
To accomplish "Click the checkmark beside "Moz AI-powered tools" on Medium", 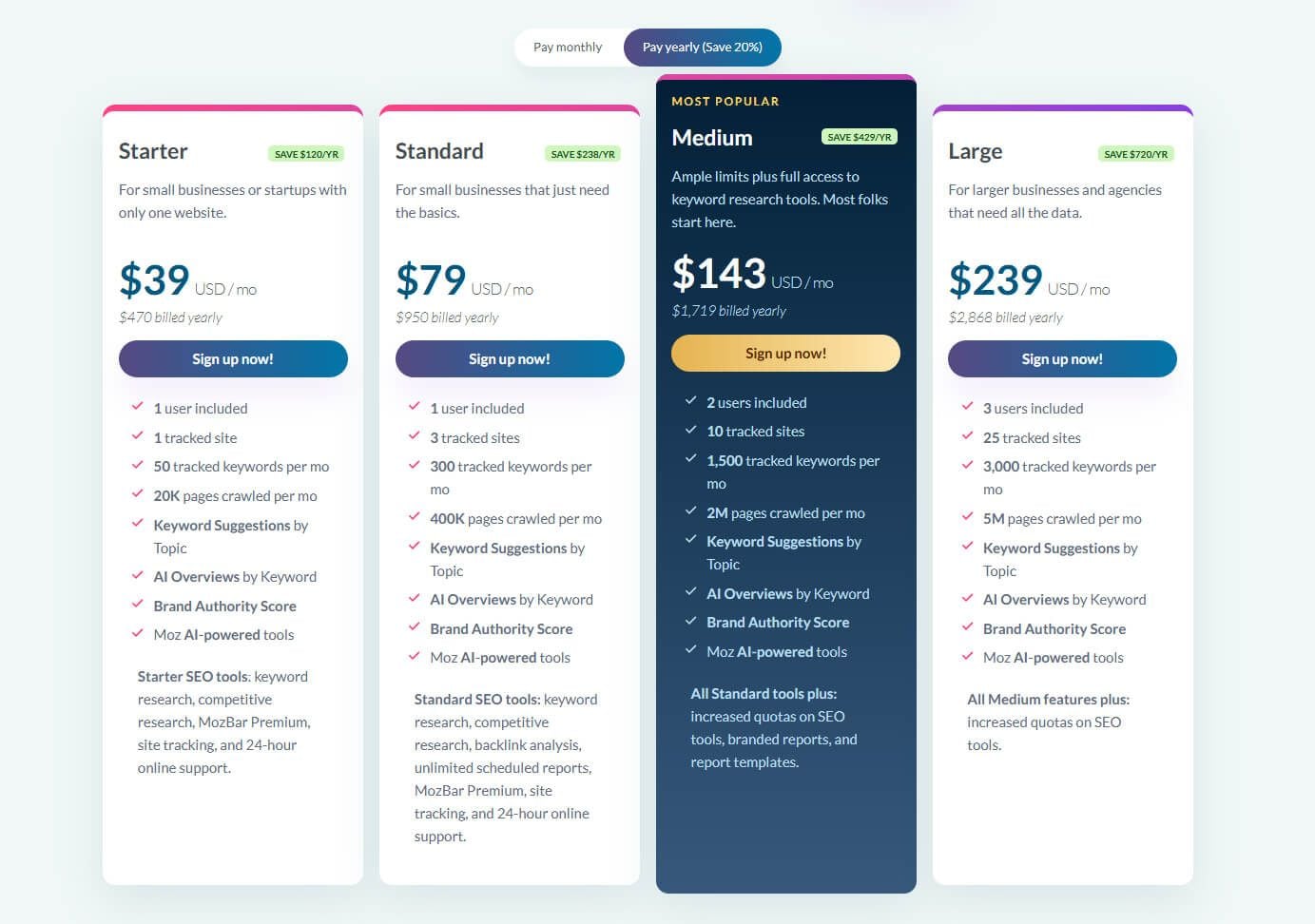I will tap(691, 650).
